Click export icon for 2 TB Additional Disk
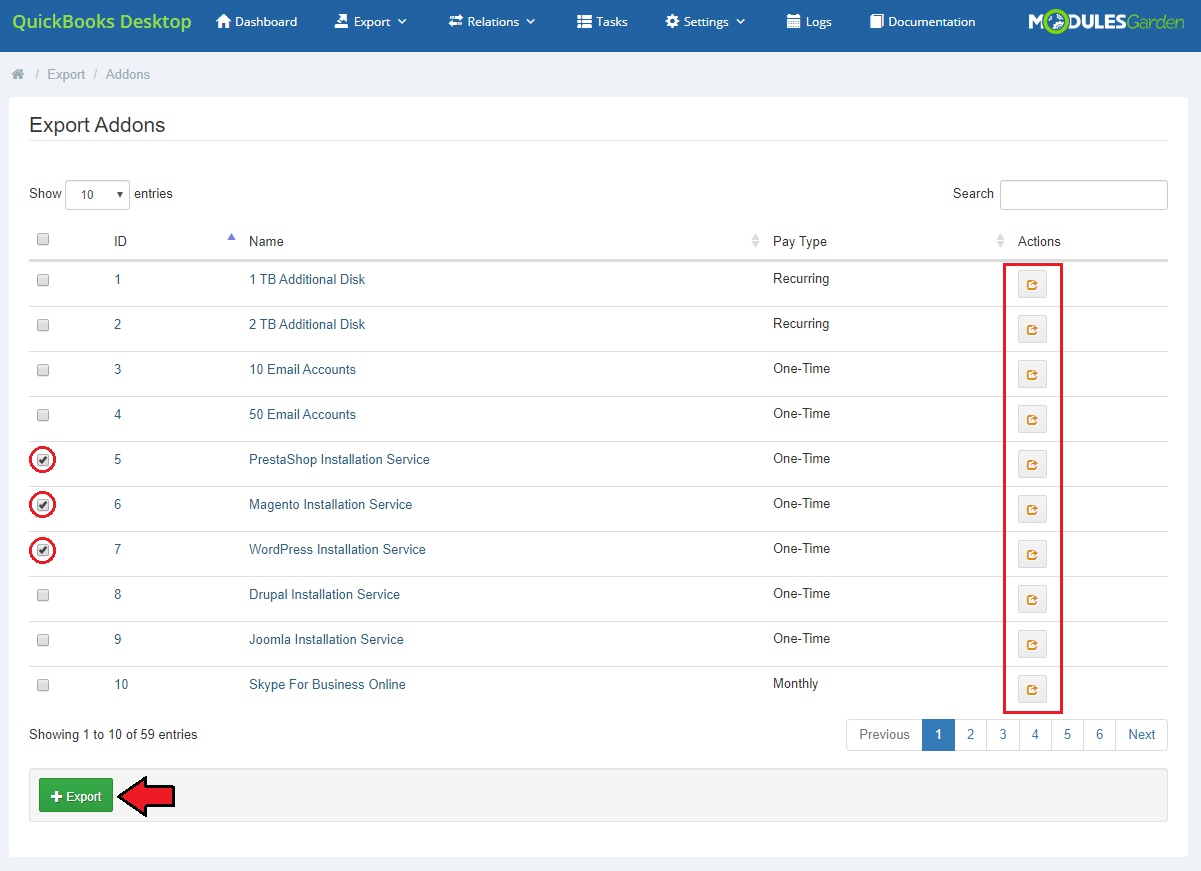This screenshot has width=1201, height=871. click(1032, 329)
